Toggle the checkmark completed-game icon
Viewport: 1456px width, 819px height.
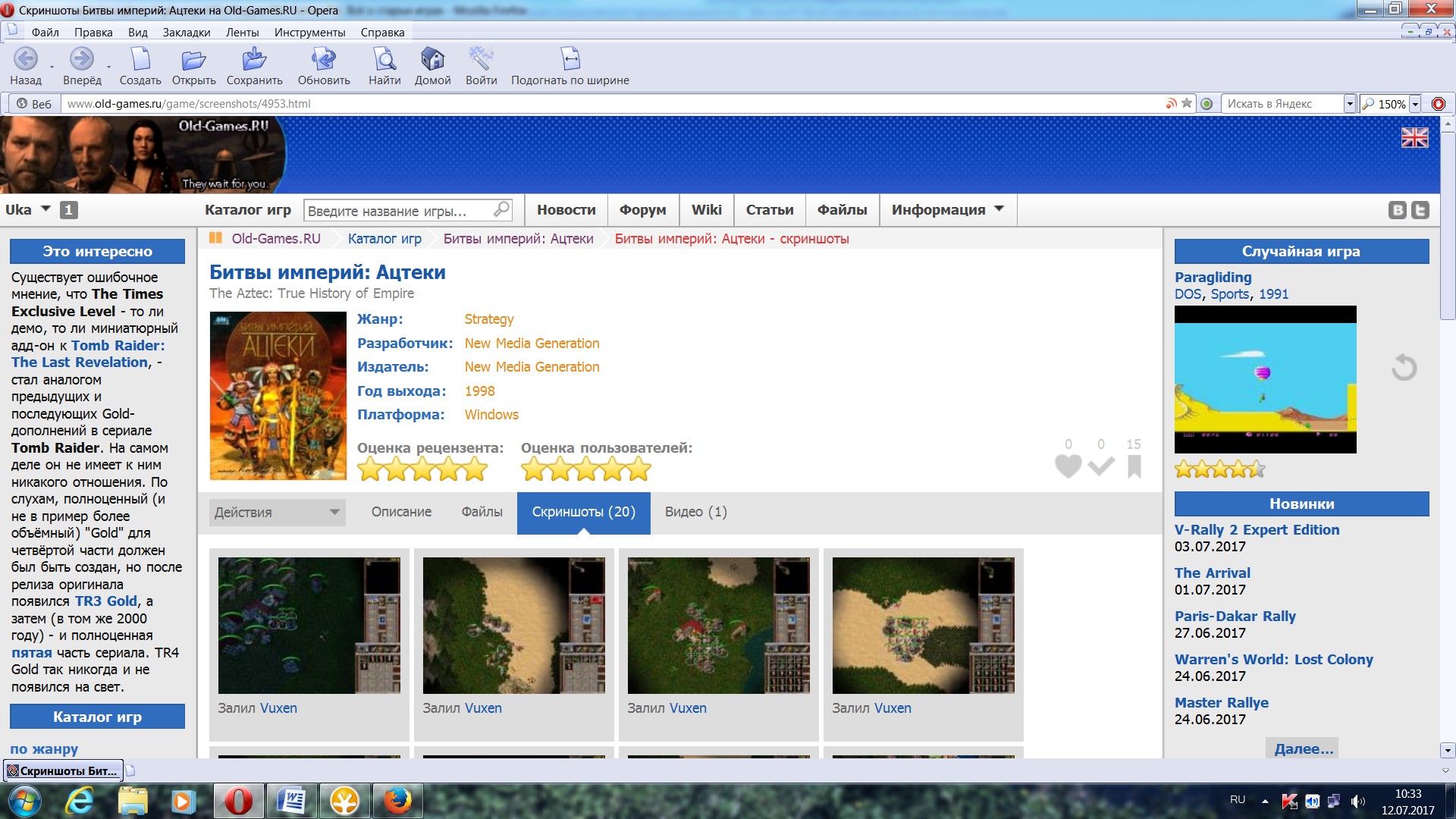coord(1101,466)
